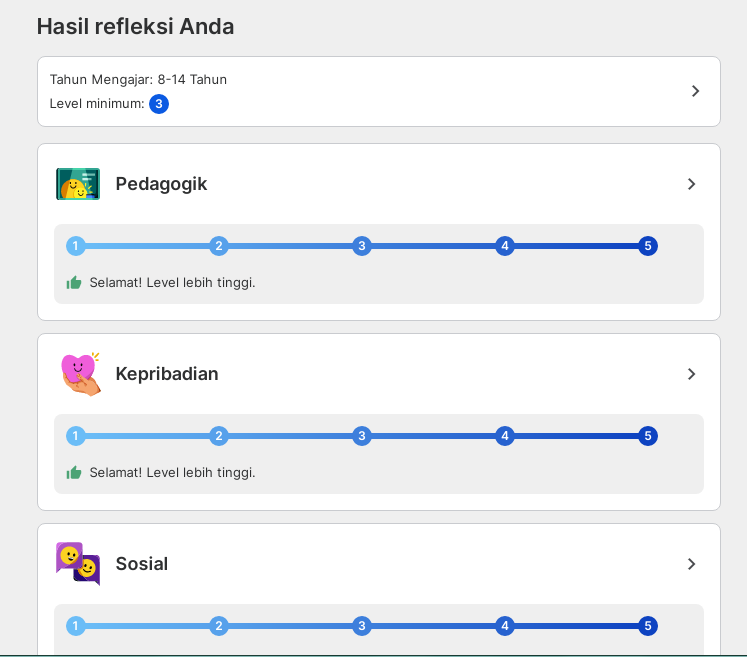Click level 5 marker on Pedagogik
This screenshot has width=747, height=657.
point(648,246)
